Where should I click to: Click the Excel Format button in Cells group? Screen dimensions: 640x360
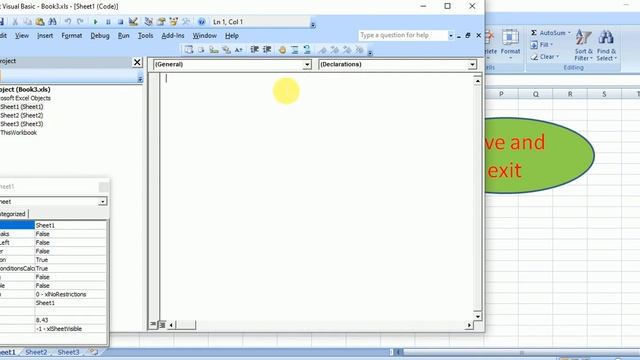pyautogui.click(x=510, y=45)
